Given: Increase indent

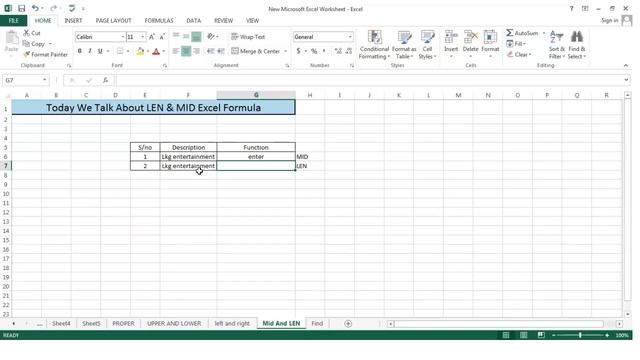Looking at the screenshot, I should tap(221, 51).
